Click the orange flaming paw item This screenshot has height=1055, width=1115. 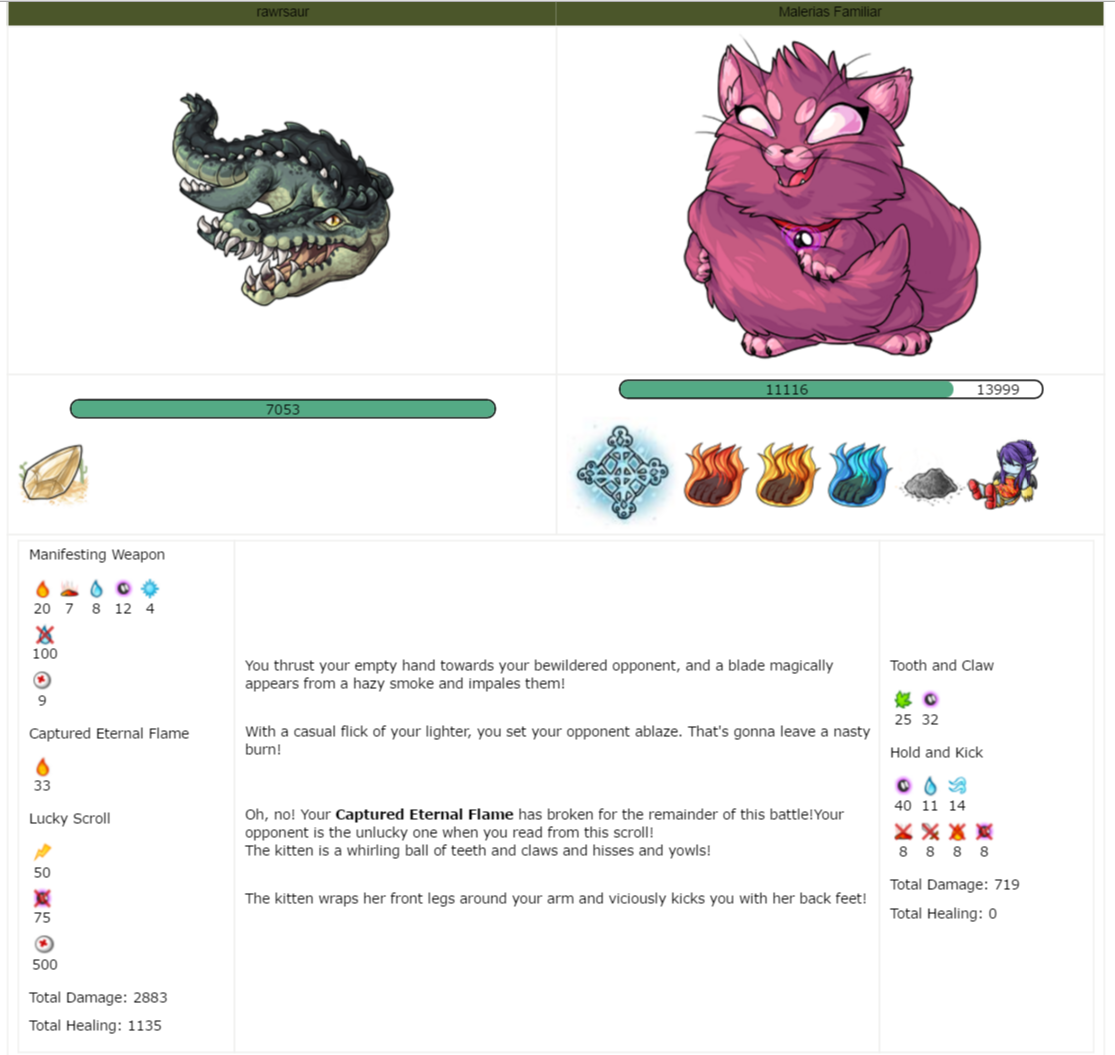click(x=715, y=474)
